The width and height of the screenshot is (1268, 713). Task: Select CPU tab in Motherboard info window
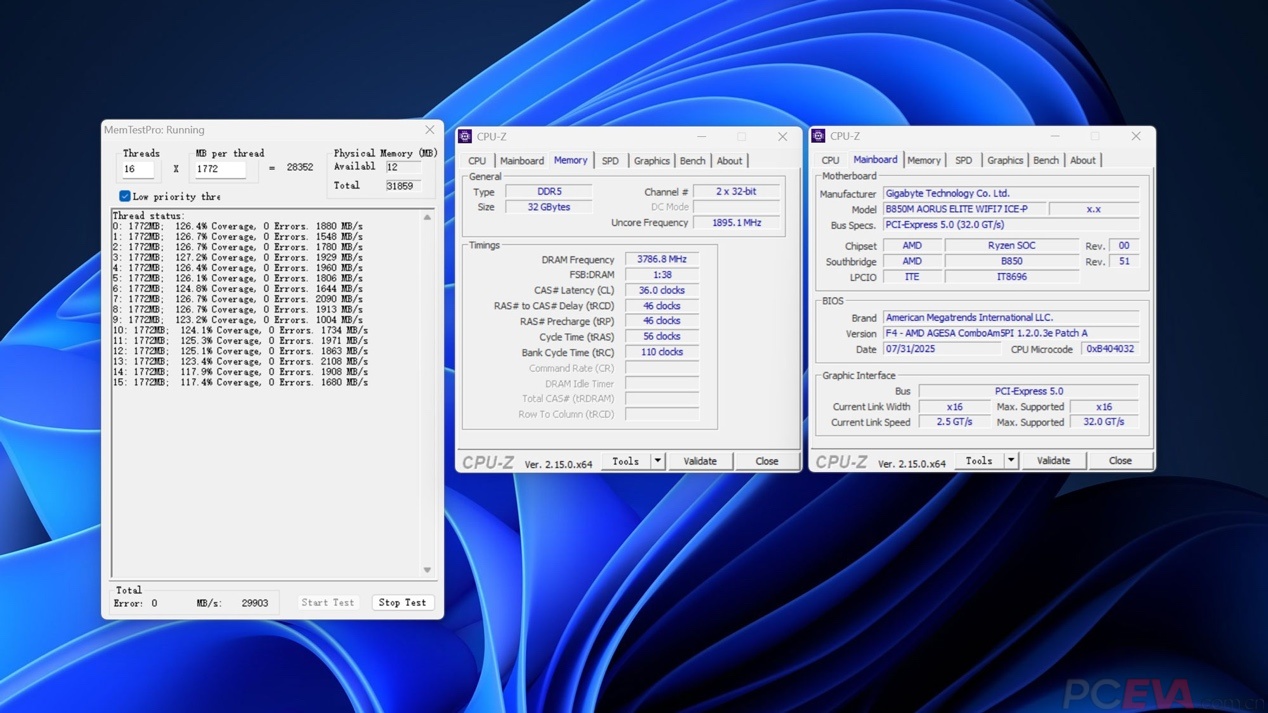pos(830,160)
